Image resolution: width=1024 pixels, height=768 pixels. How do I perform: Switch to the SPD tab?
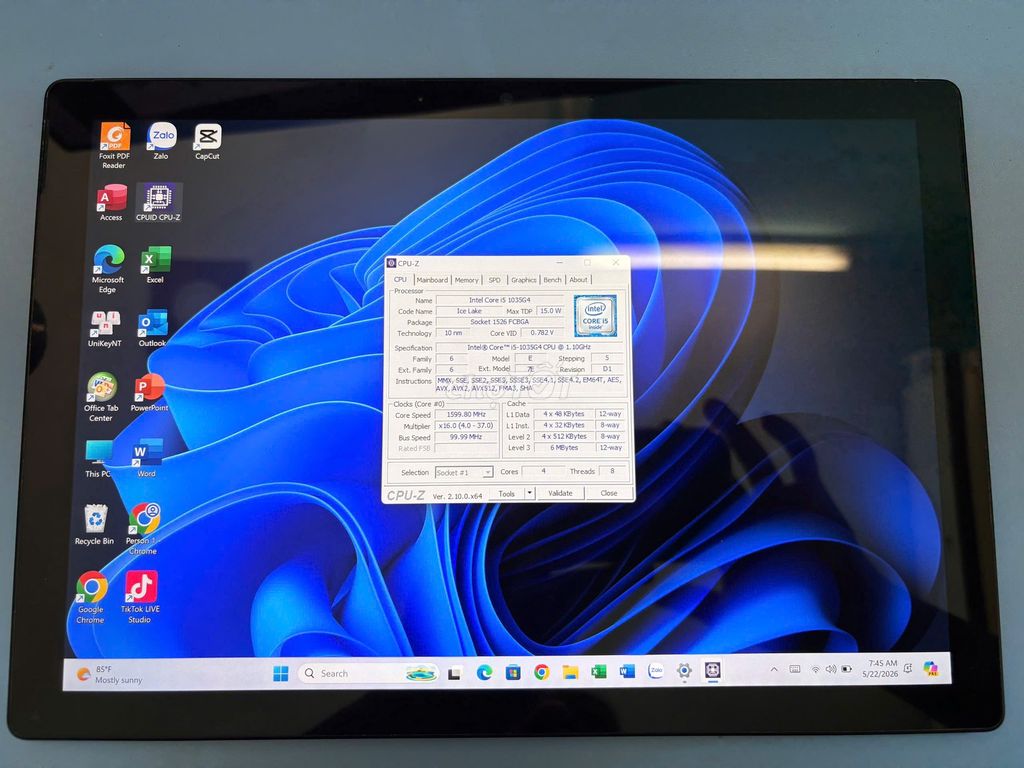[x=495, y=280]
